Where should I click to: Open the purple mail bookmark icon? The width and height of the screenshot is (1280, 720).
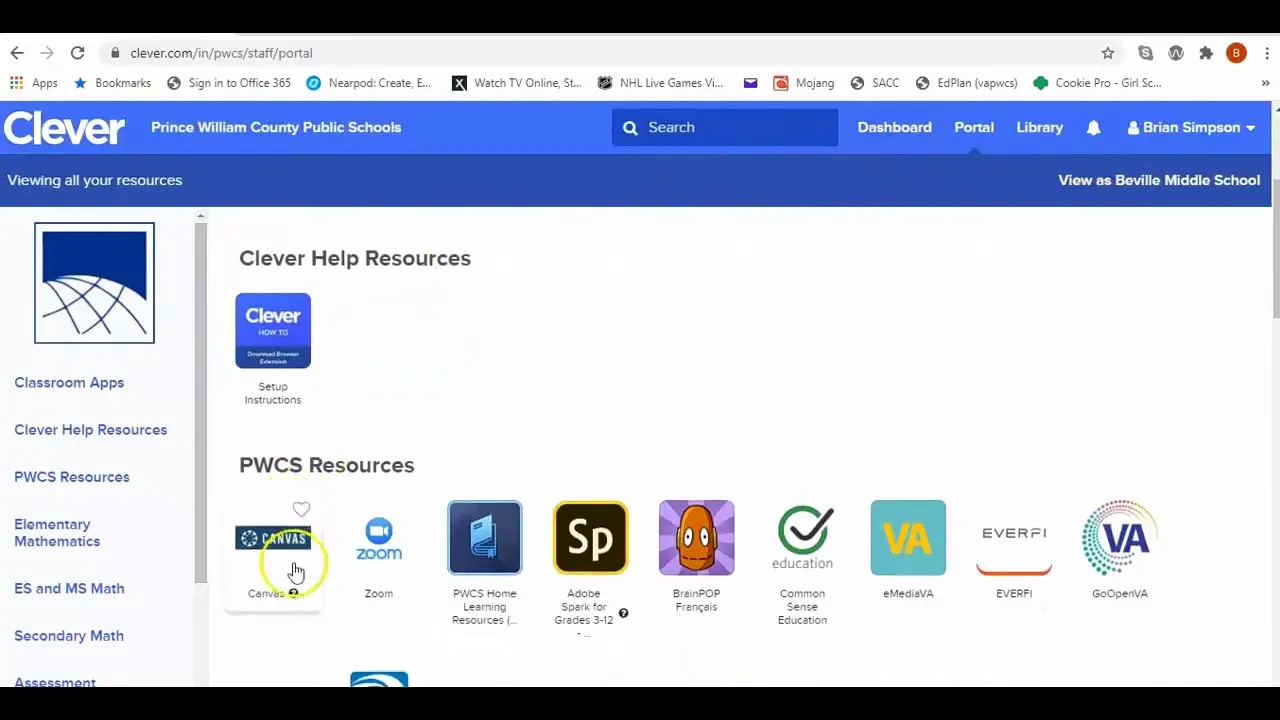(x=750, y=83)
